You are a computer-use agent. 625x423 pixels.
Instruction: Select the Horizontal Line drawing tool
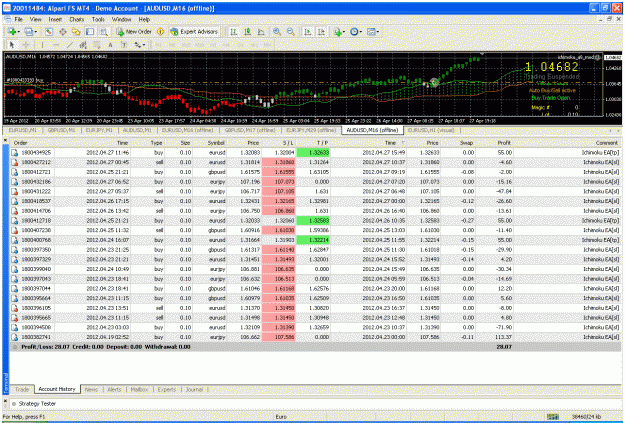pos(56,45)
